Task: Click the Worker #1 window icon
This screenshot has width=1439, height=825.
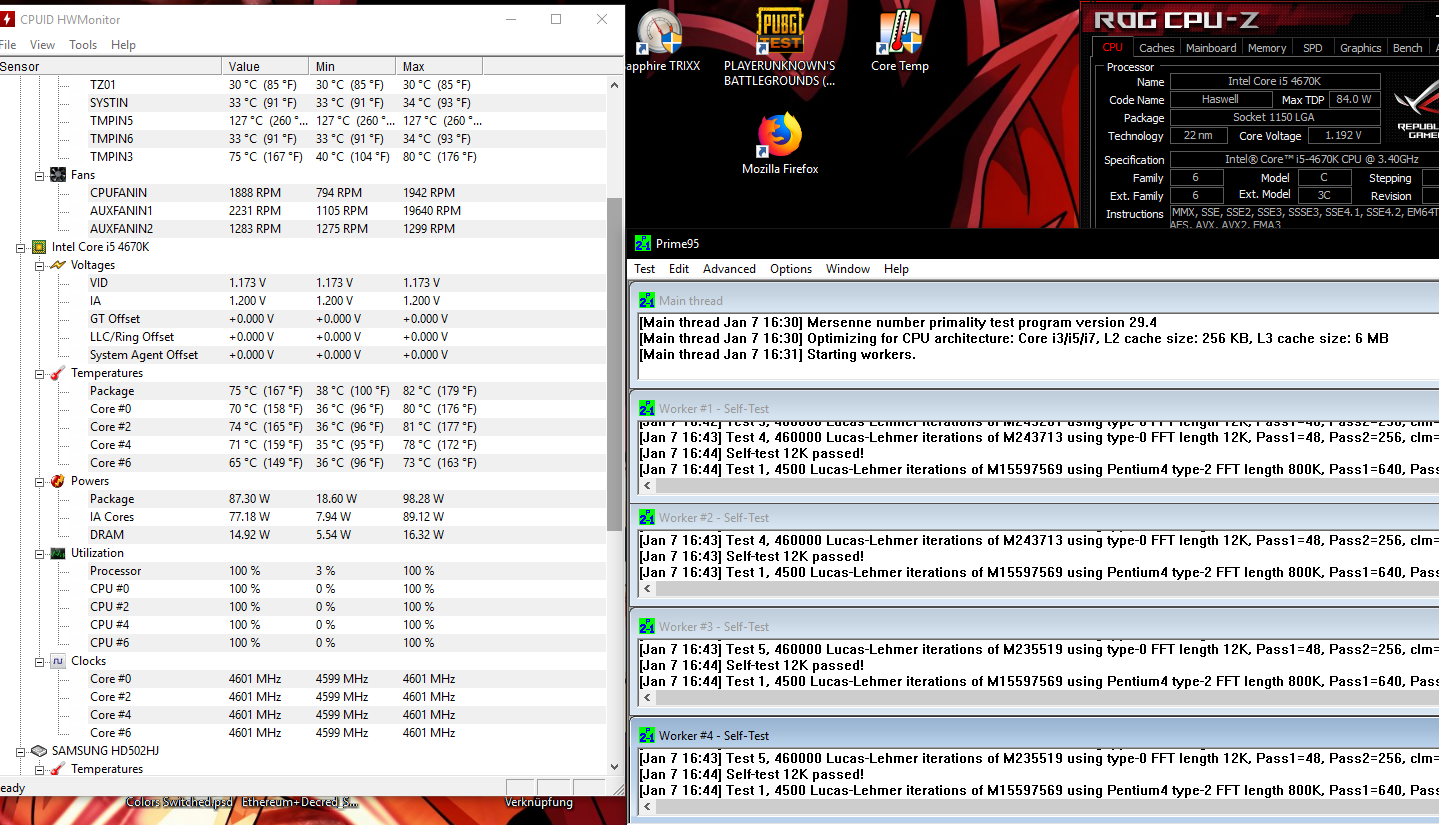Action: (x=647, y=408)
